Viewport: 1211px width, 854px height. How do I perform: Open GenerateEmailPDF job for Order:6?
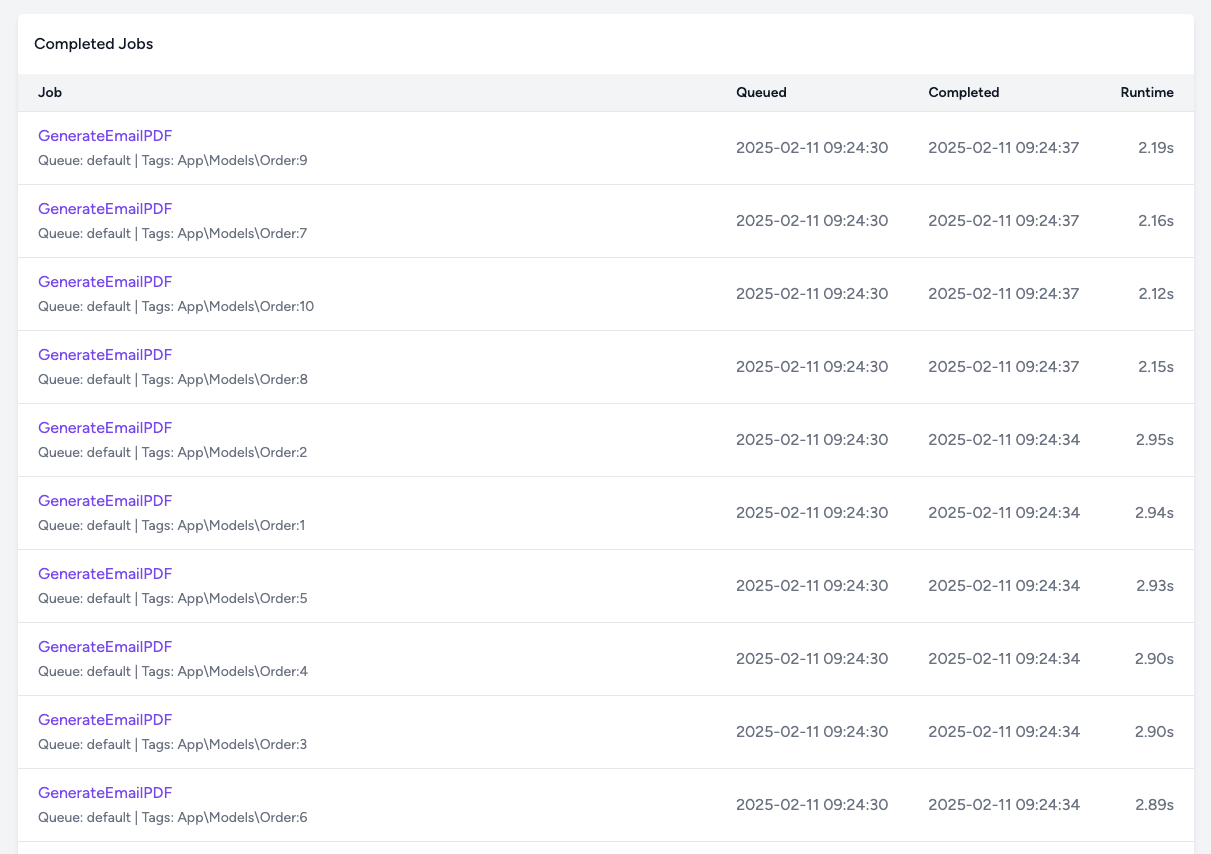pyautogui.click(x=105, y=793)
